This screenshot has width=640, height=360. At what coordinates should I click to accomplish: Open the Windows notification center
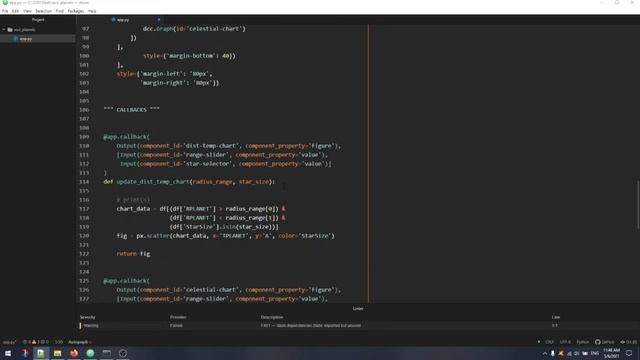[629, 353]
